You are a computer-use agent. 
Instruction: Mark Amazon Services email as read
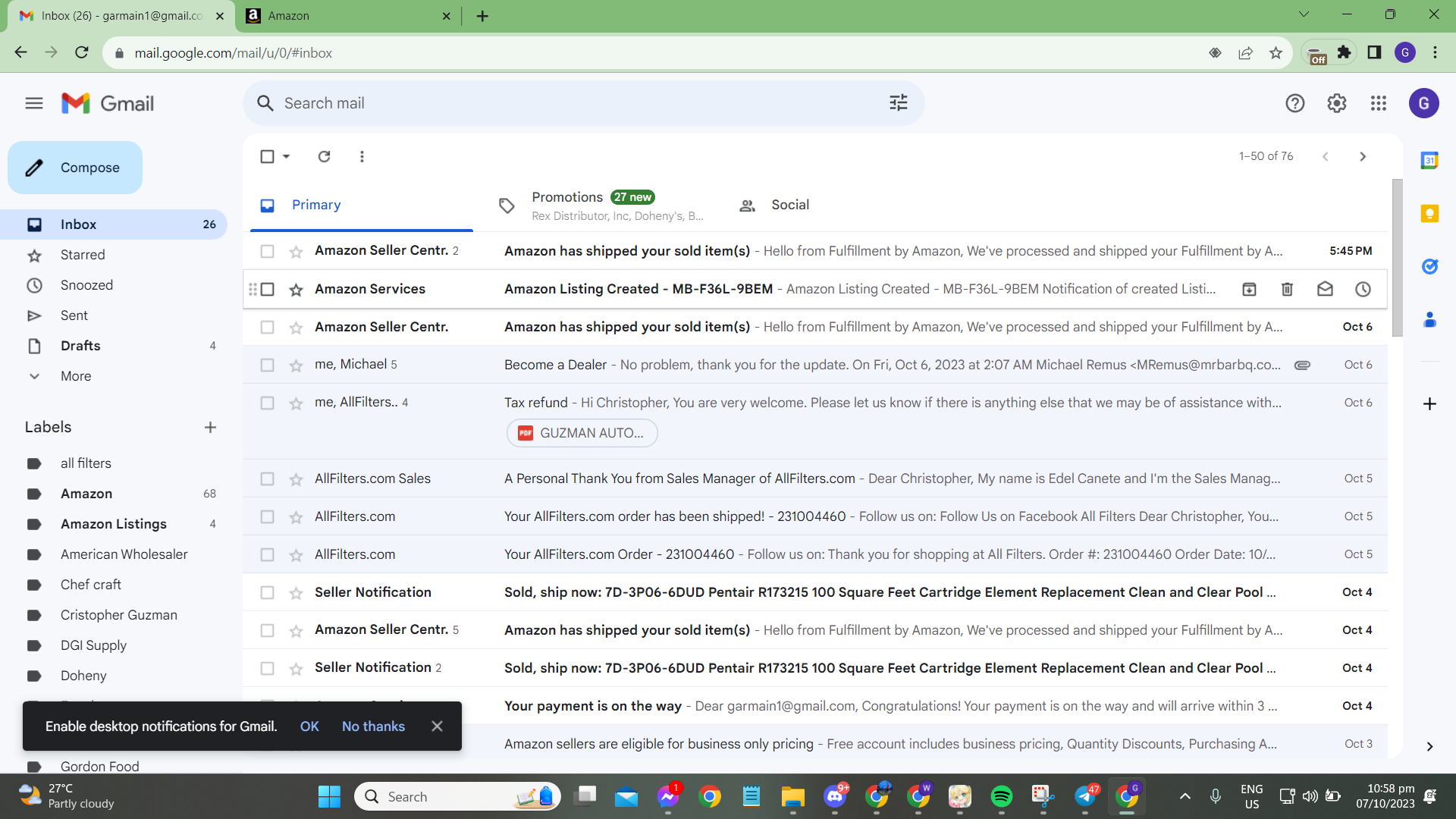click(x=1325, y=289)
